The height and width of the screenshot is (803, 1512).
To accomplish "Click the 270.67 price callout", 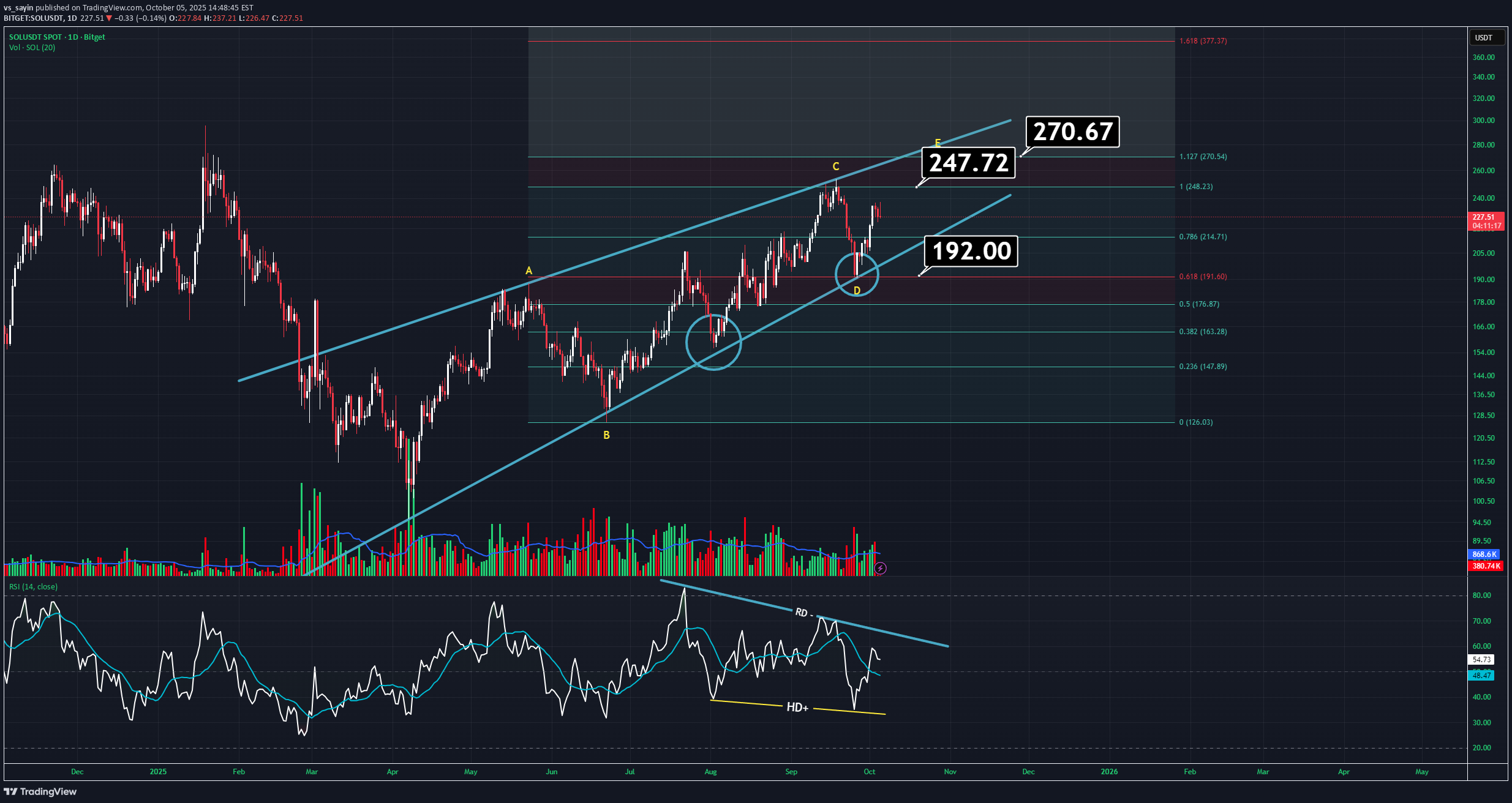I will tap(1072, 132).
